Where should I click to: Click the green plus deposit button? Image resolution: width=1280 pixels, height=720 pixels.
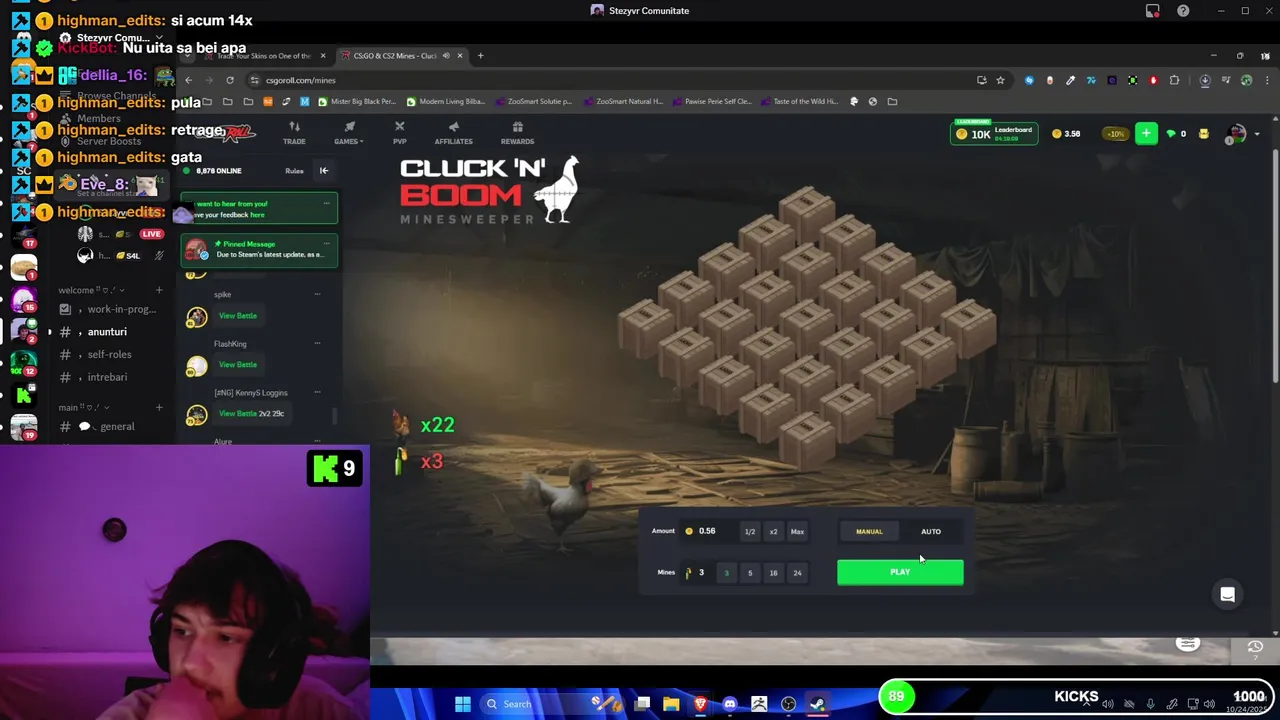(x=1146, y=133)
